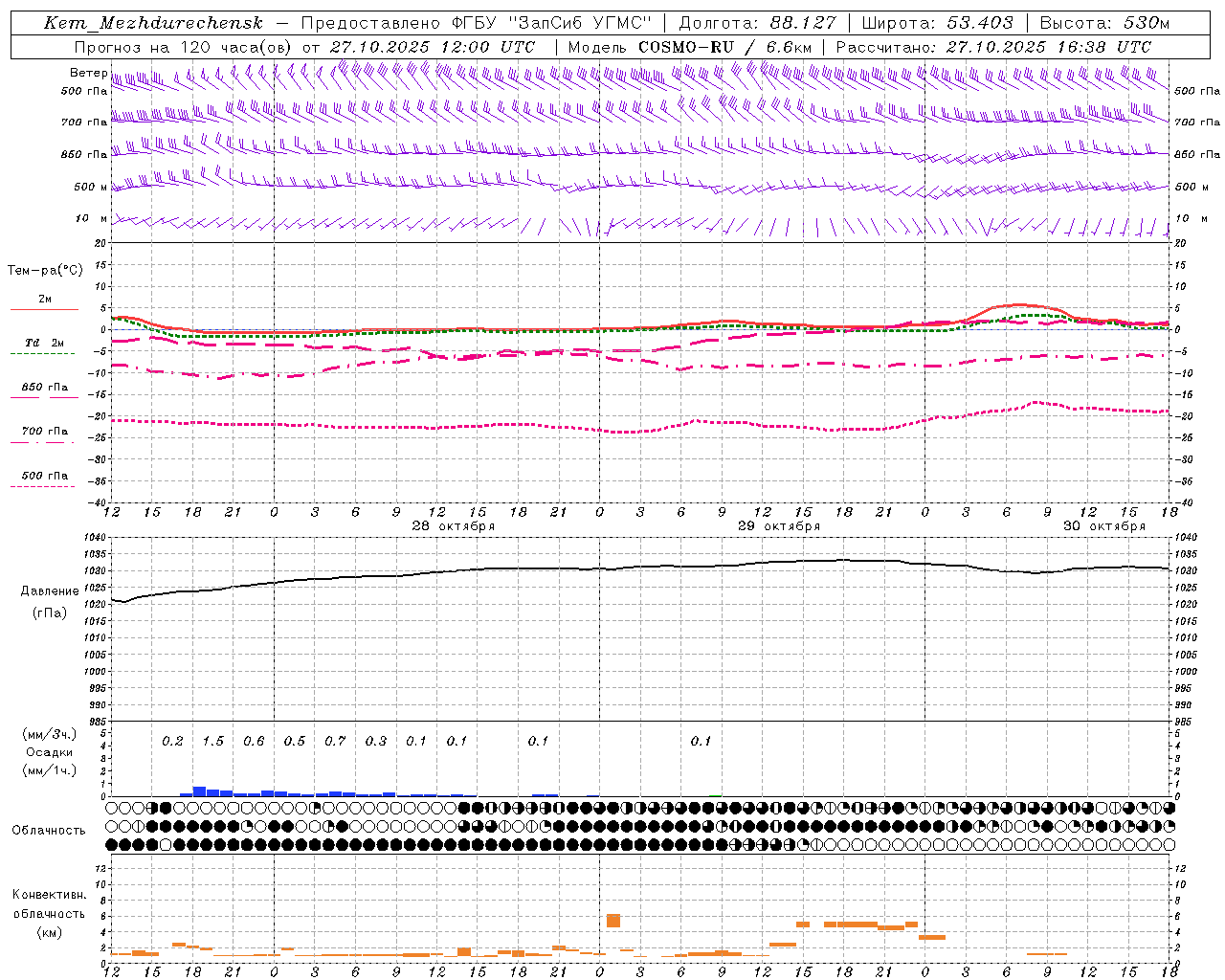Screen dimensions: 1225x980
Task: Click the '850 гПа' entry in temperature legend
Action: click(x=45, y=388)
